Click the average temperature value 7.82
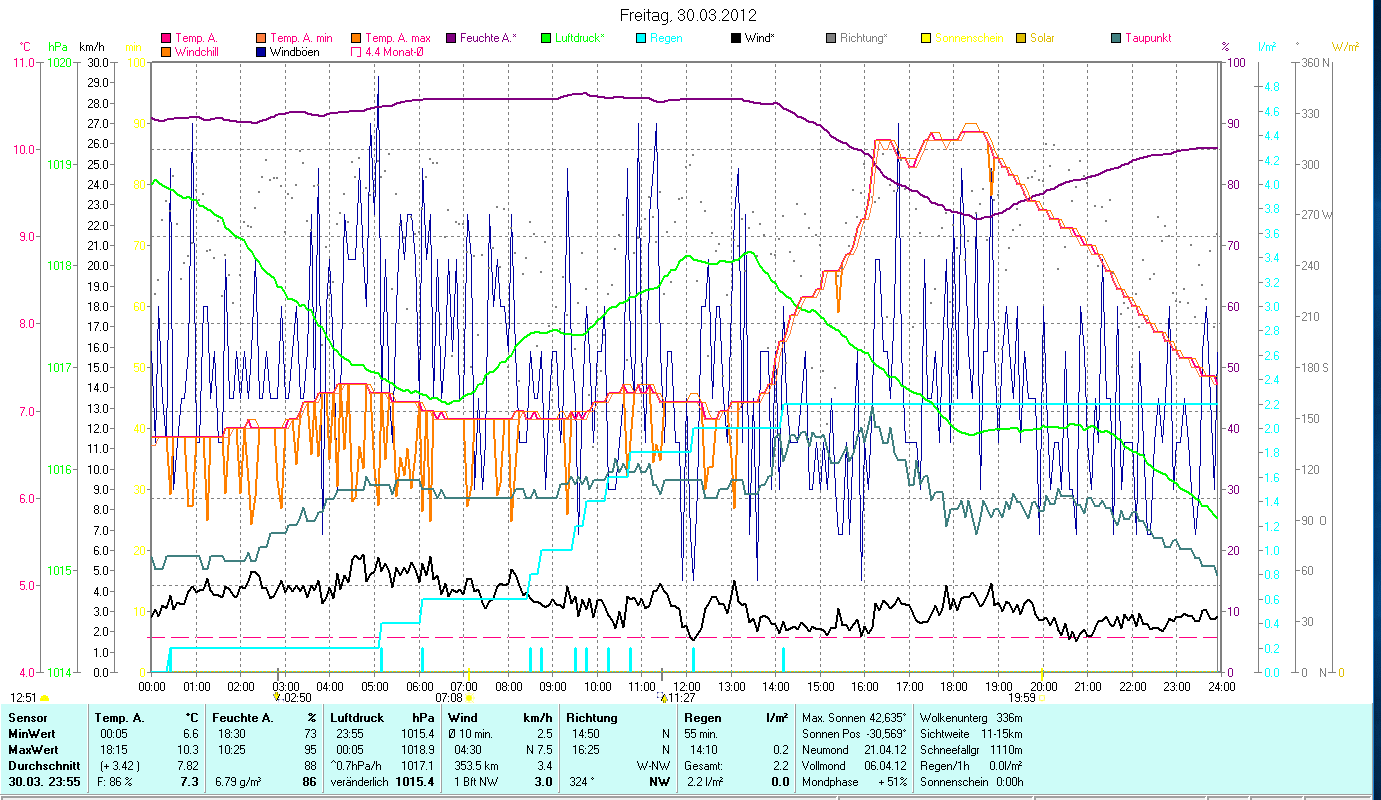 187,765
